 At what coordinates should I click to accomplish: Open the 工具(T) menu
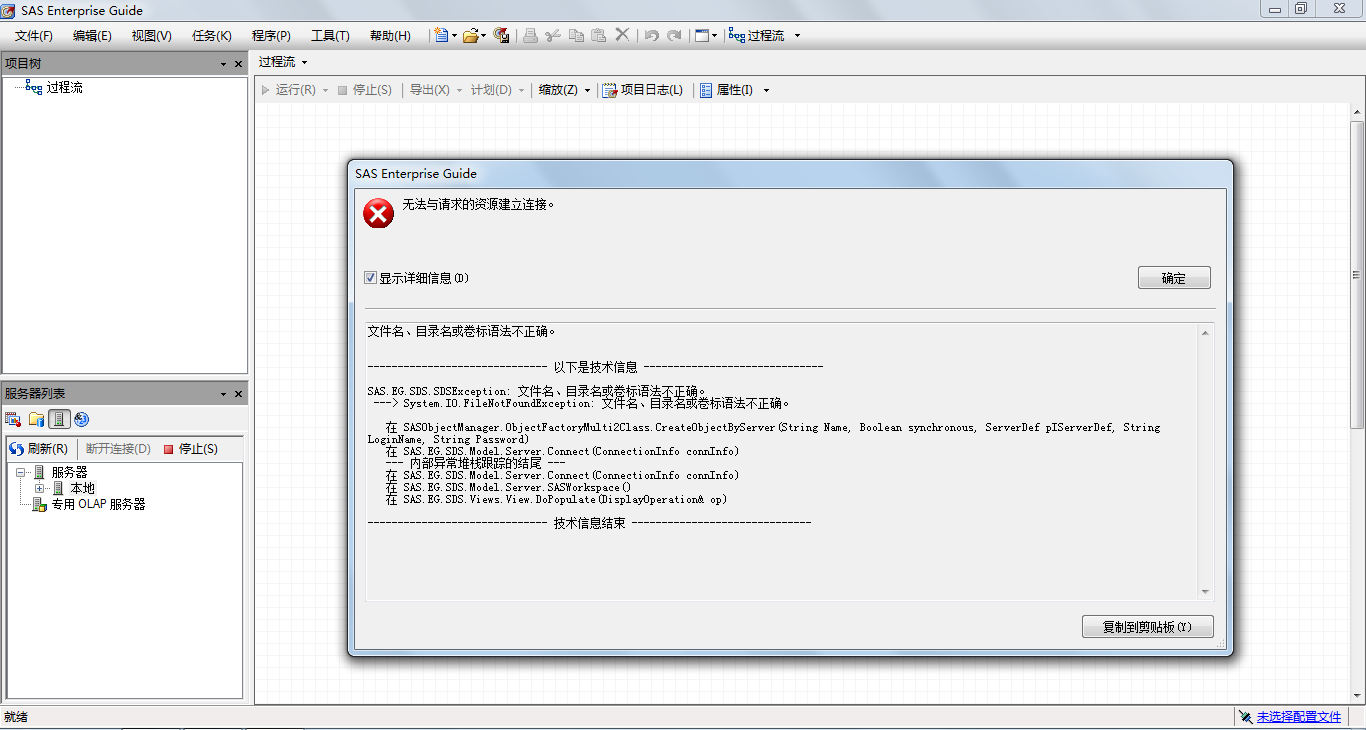point(330,36)
